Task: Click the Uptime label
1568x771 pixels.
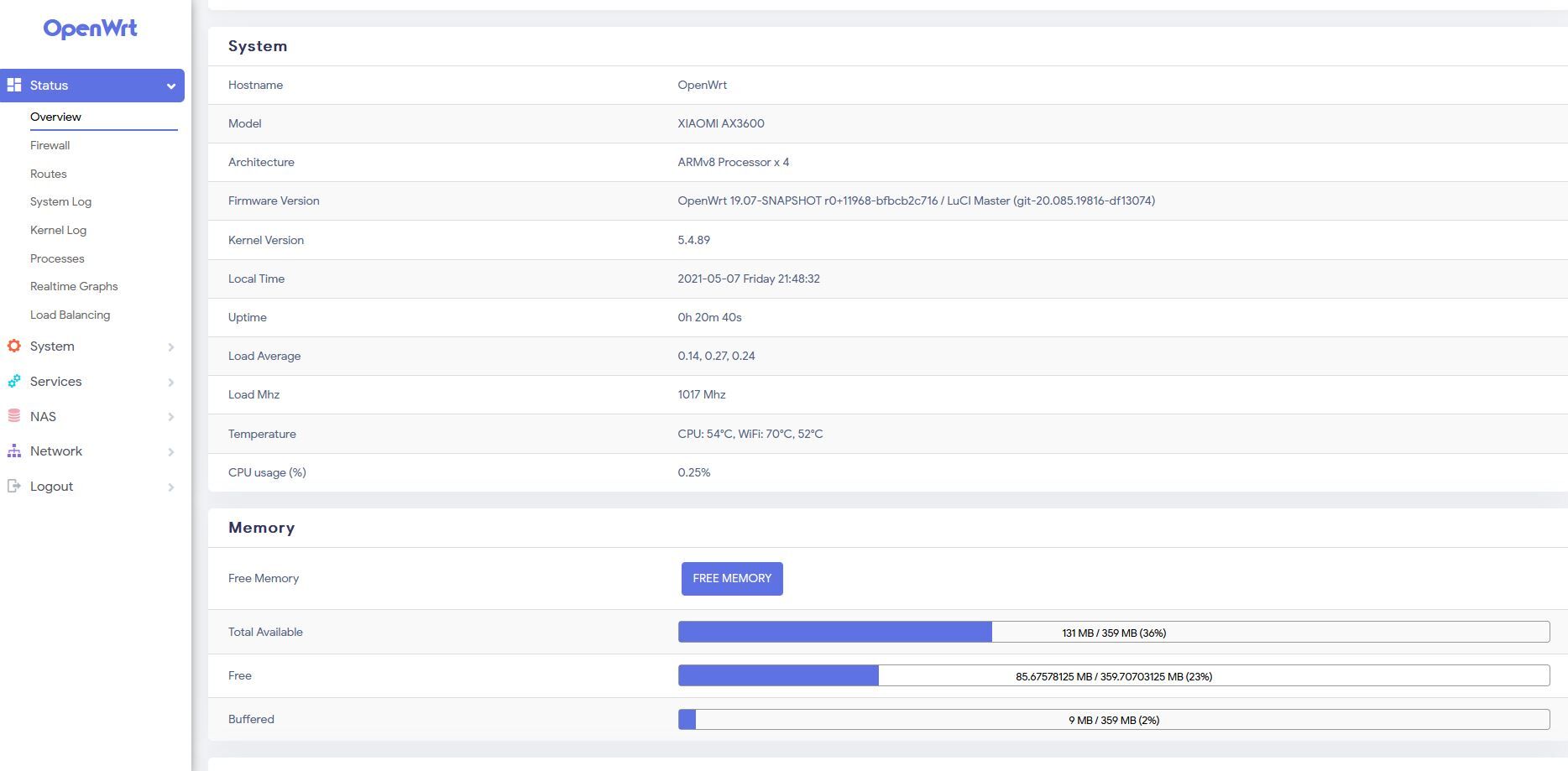Action: 247,317
